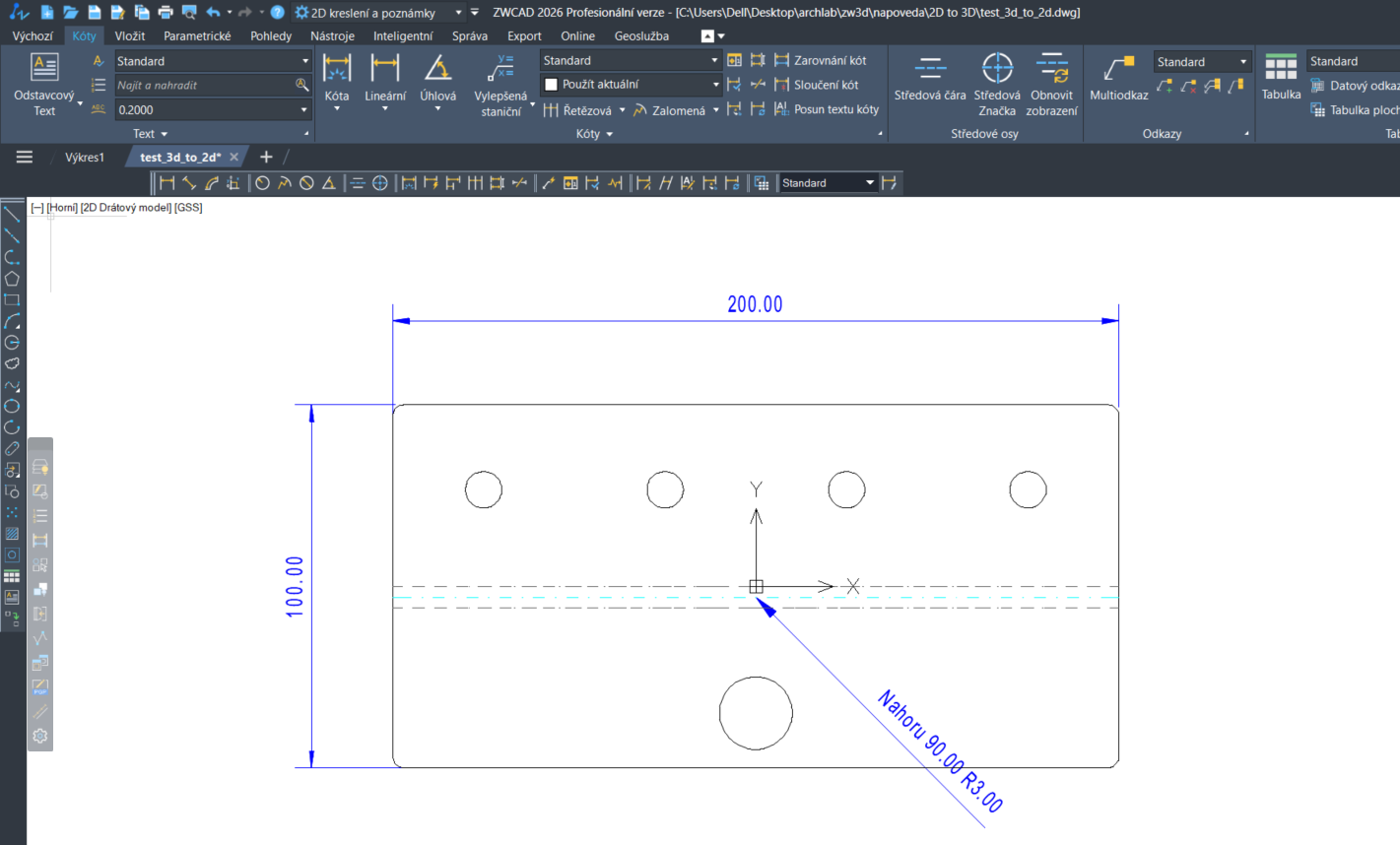The height and width of the screenshot is (845, 1400).
Task: Expand the Kóty panel title
Action: coord(594,134)
